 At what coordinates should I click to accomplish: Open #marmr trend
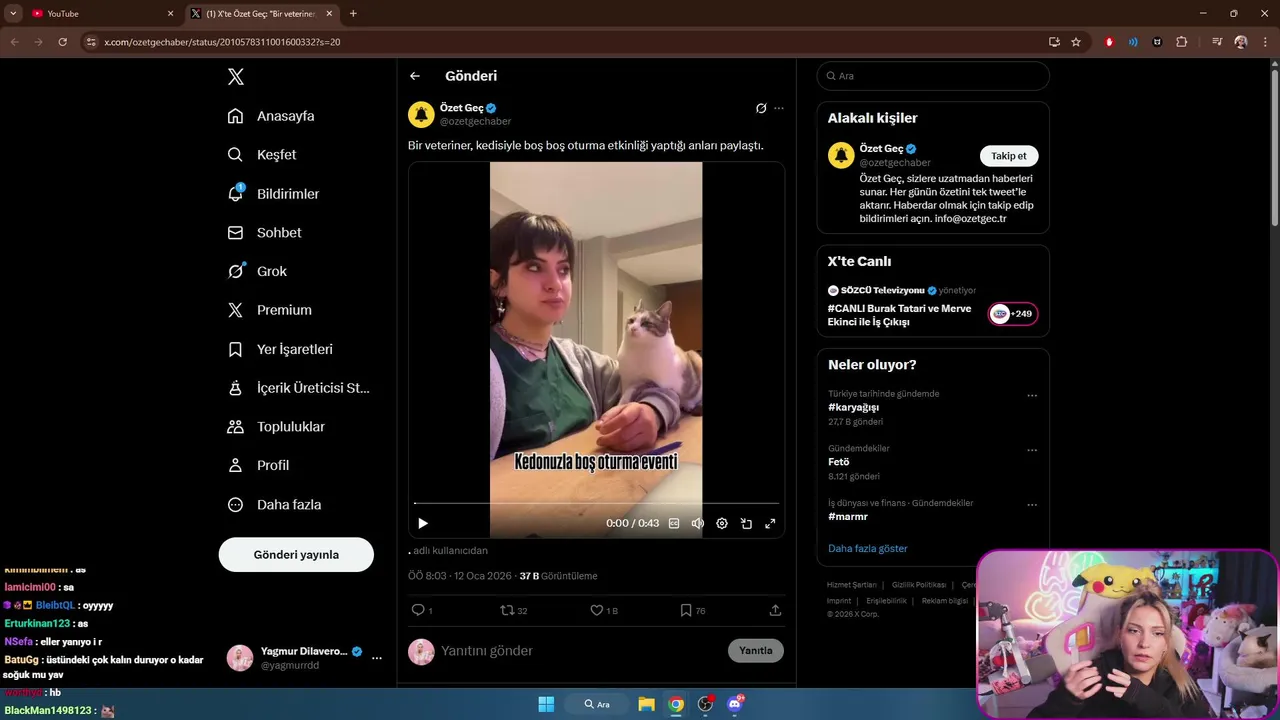click(848, 517)
